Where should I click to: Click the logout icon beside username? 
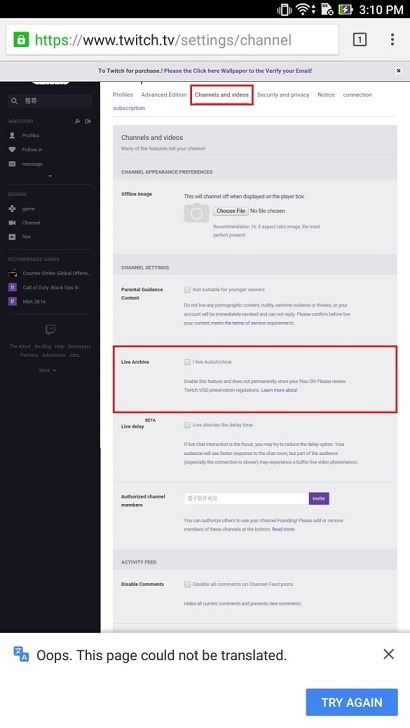[x=88, y=121]
